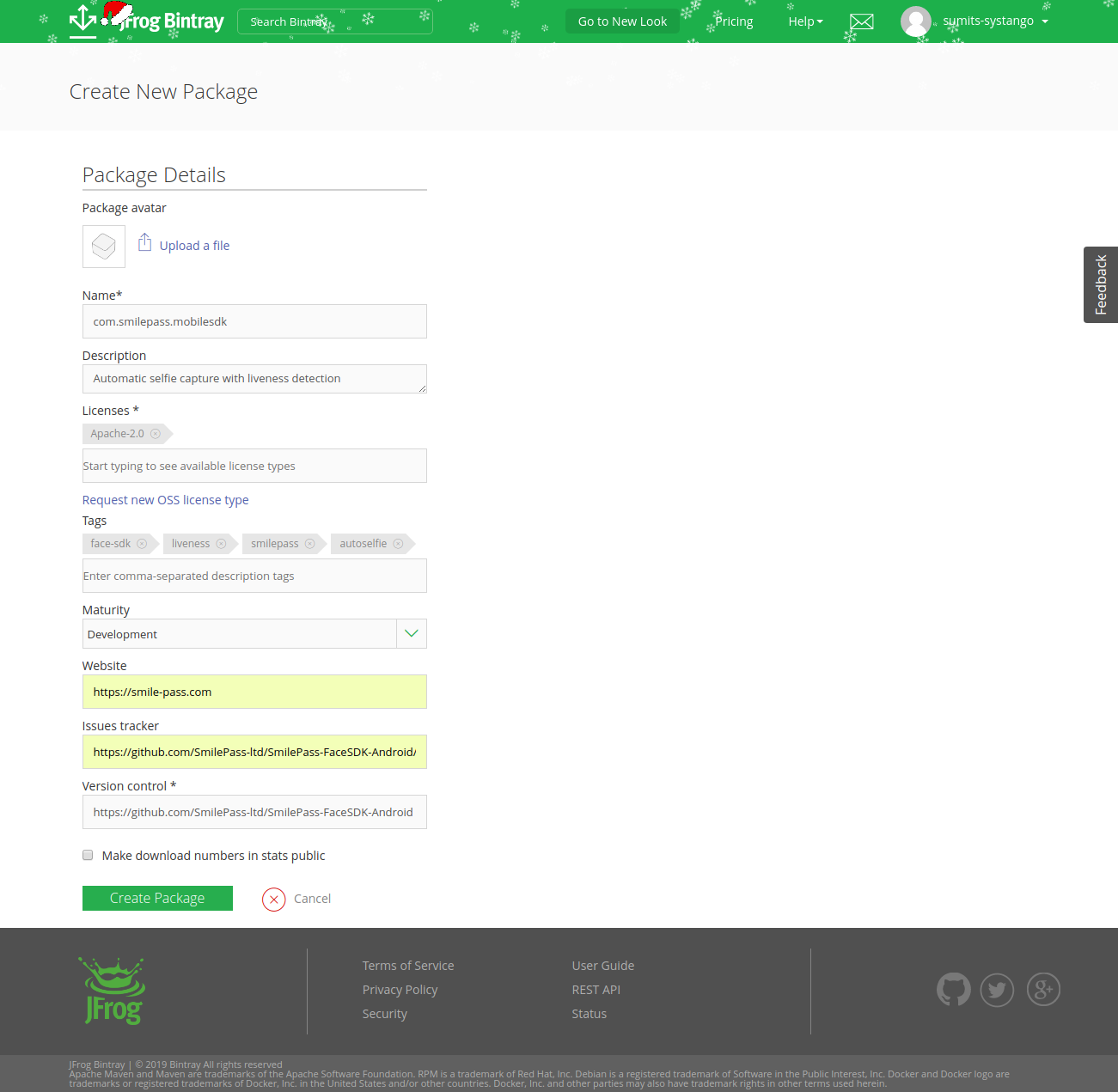This screenshot has height=1092, width=1118.
Task: Open the Help dropdown menu
Action: [805, 21]
